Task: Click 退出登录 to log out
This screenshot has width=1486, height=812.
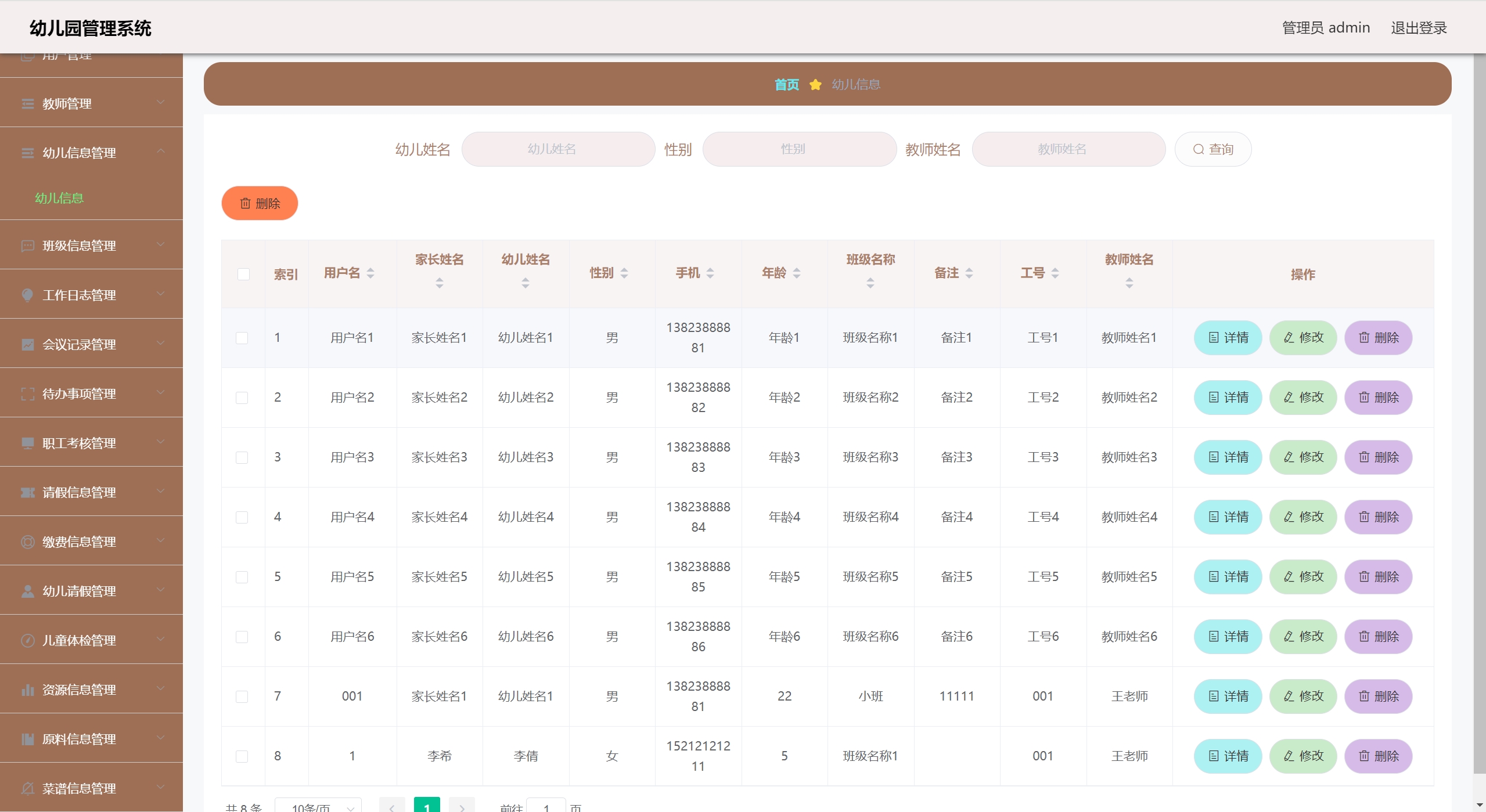Action: [1418, 28]
